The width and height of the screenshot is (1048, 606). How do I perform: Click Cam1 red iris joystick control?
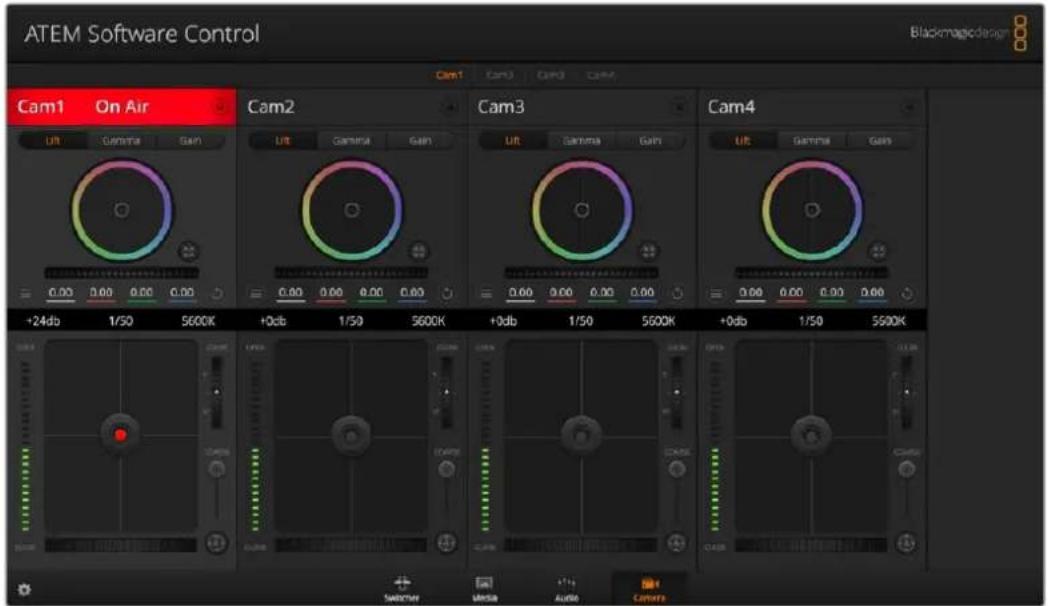pyautogui.click(x=120, y=435)
